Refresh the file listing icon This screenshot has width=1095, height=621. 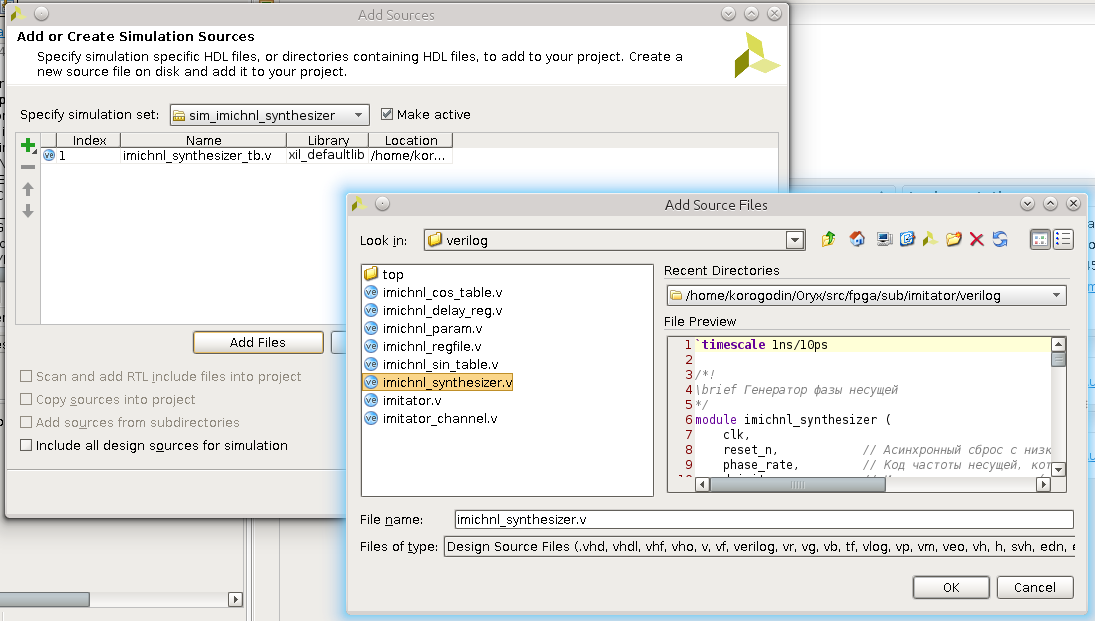[1000, 240]
